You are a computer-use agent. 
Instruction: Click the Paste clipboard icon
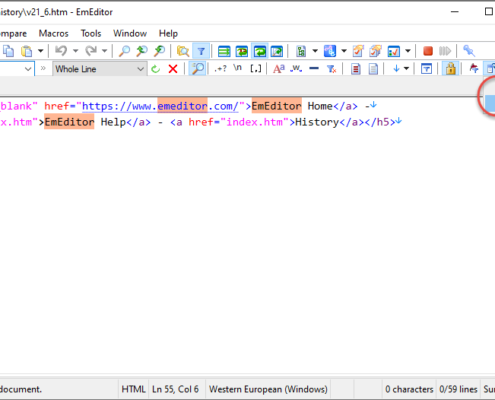pos(27,51)
